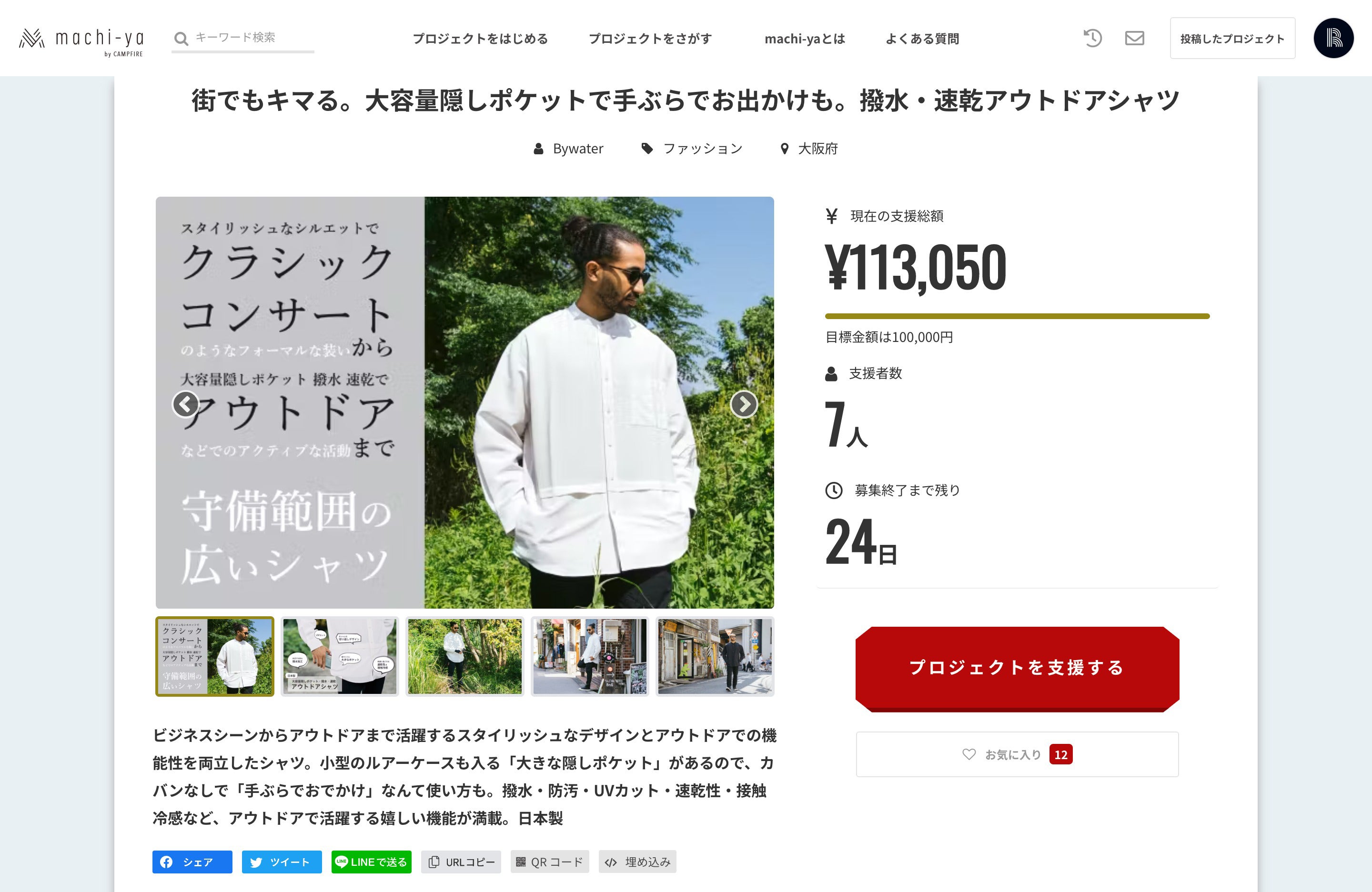Select the second shirt pocket detail thumbnail
1372x892 pixels.
340,656
